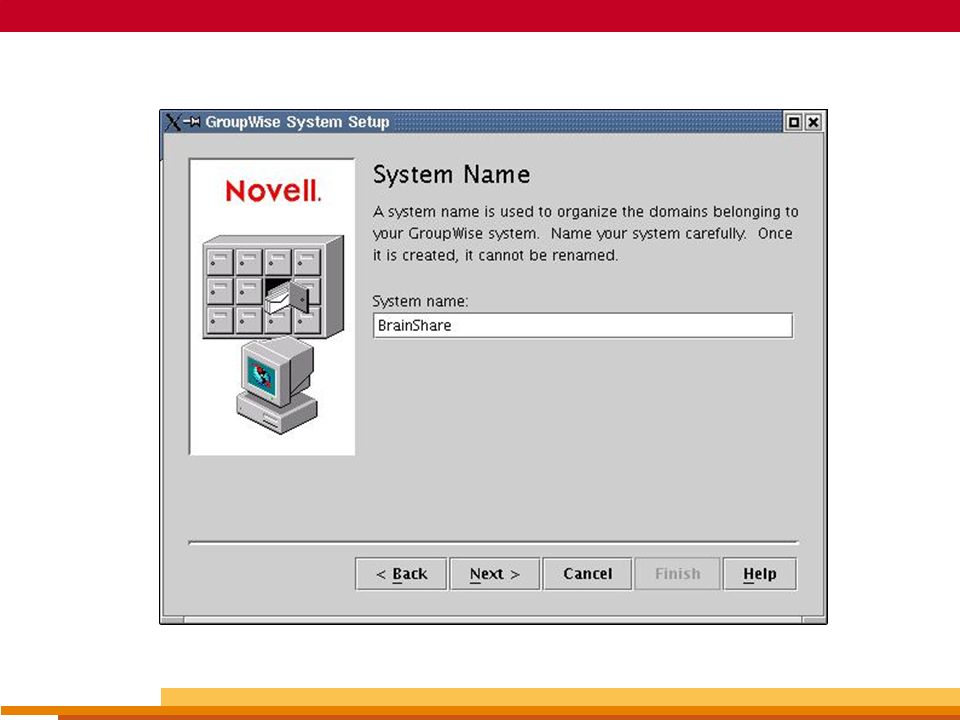Image resolution: width=960 pixels, height=720 pixels.
Task: Maximize the GroupWise System Setup window
Action: pyautogui.click(x=793, y=122)
